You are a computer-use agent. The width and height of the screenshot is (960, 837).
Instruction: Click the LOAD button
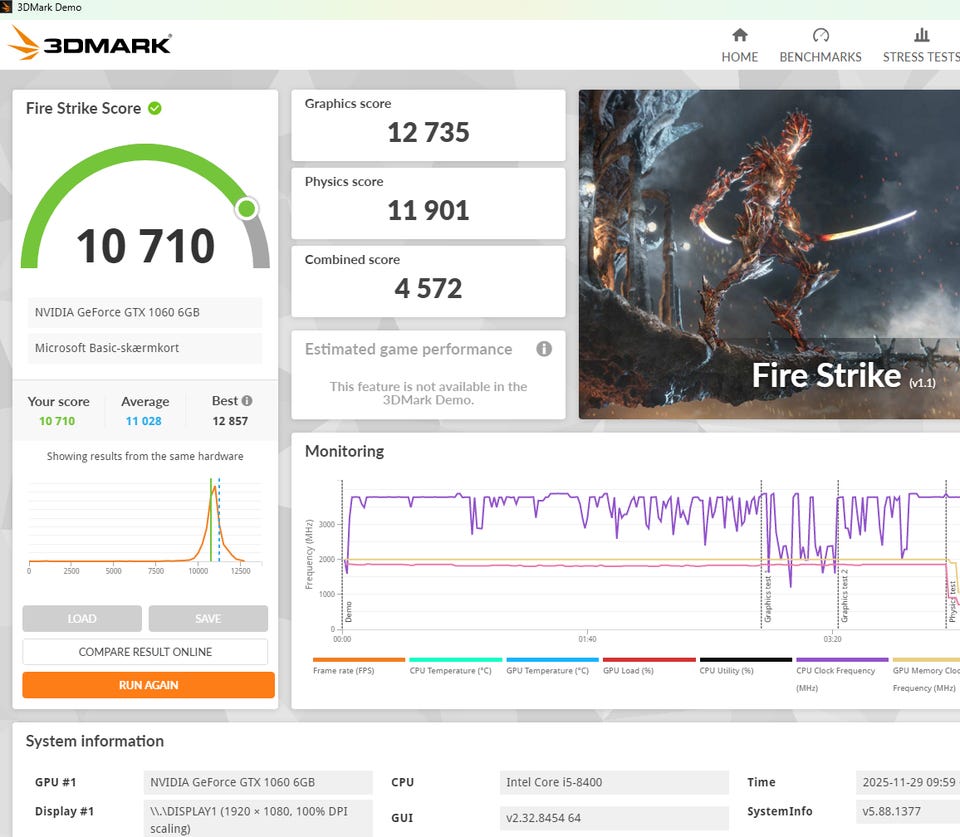[x=82, y=618]
